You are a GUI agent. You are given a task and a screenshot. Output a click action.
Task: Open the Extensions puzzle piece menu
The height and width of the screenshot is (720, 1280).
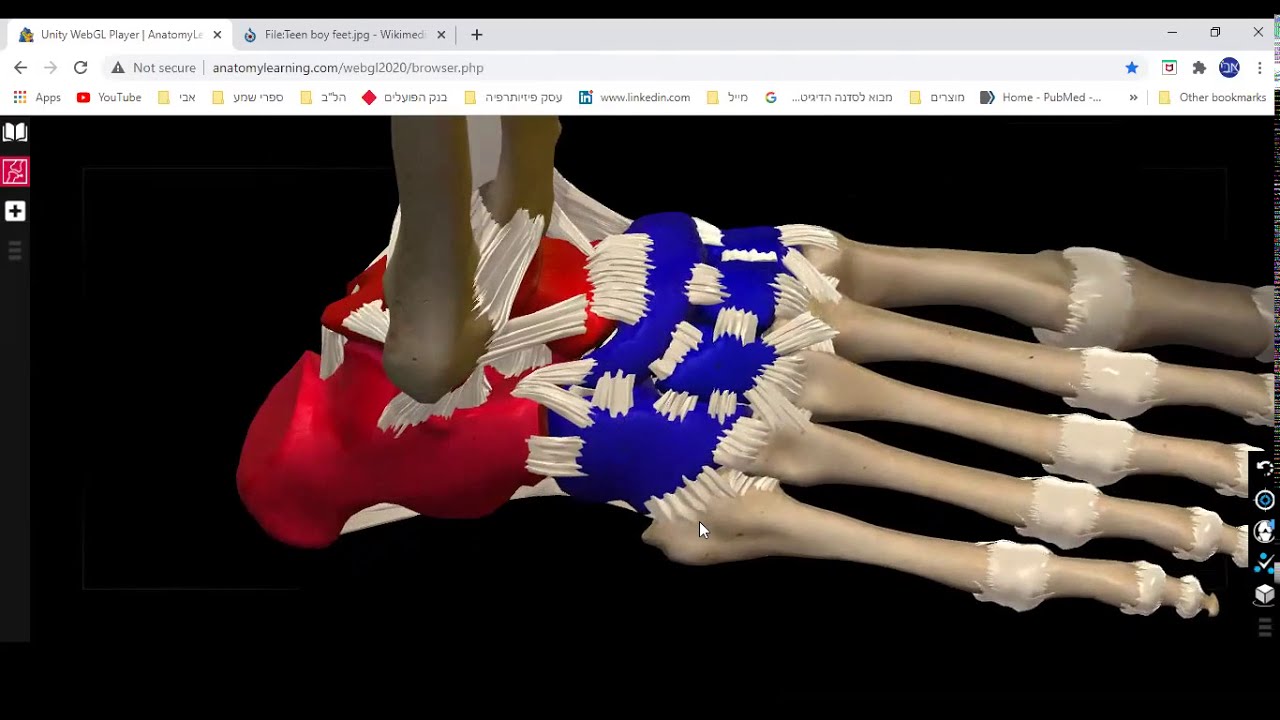tap(1199, 68)
